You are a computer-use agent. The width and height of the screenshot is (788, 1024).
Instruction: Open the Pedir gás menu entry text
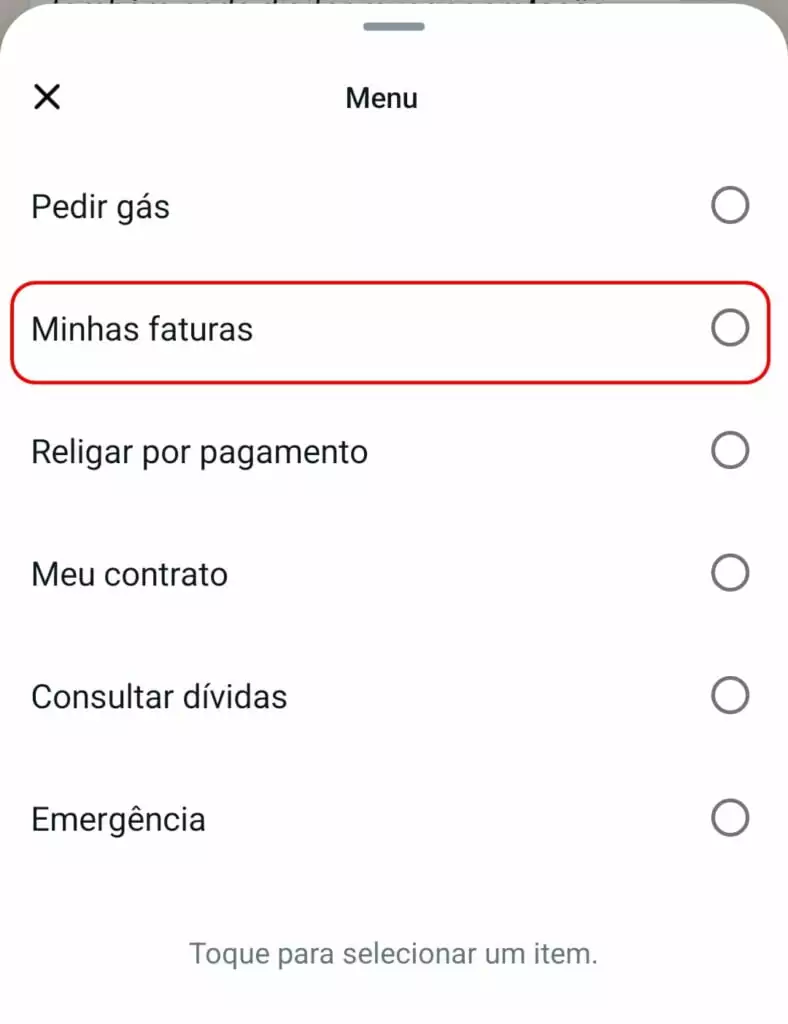point(101,208)
